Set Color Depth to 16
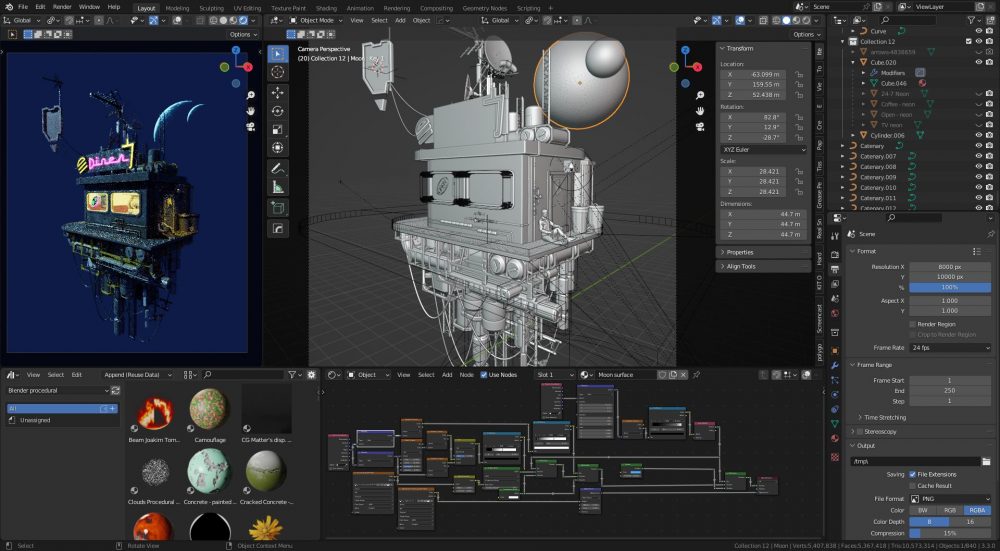 tap(971, 522)
